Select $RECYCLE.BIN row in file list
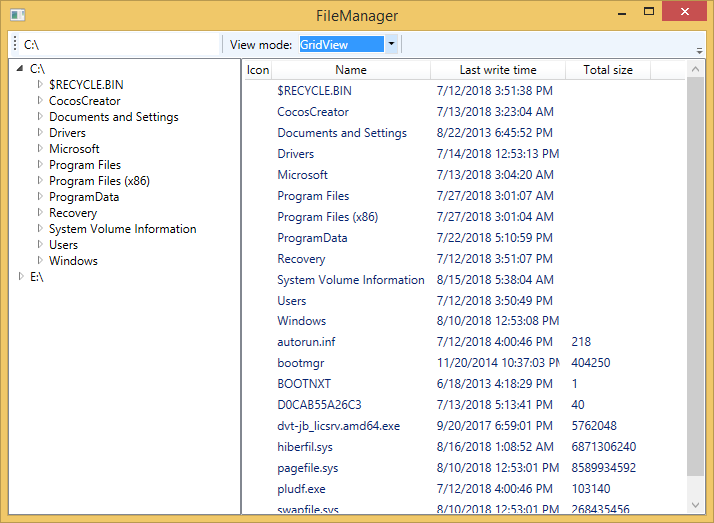This screenshot has height=523, width=714. click(x=464, y=91)
